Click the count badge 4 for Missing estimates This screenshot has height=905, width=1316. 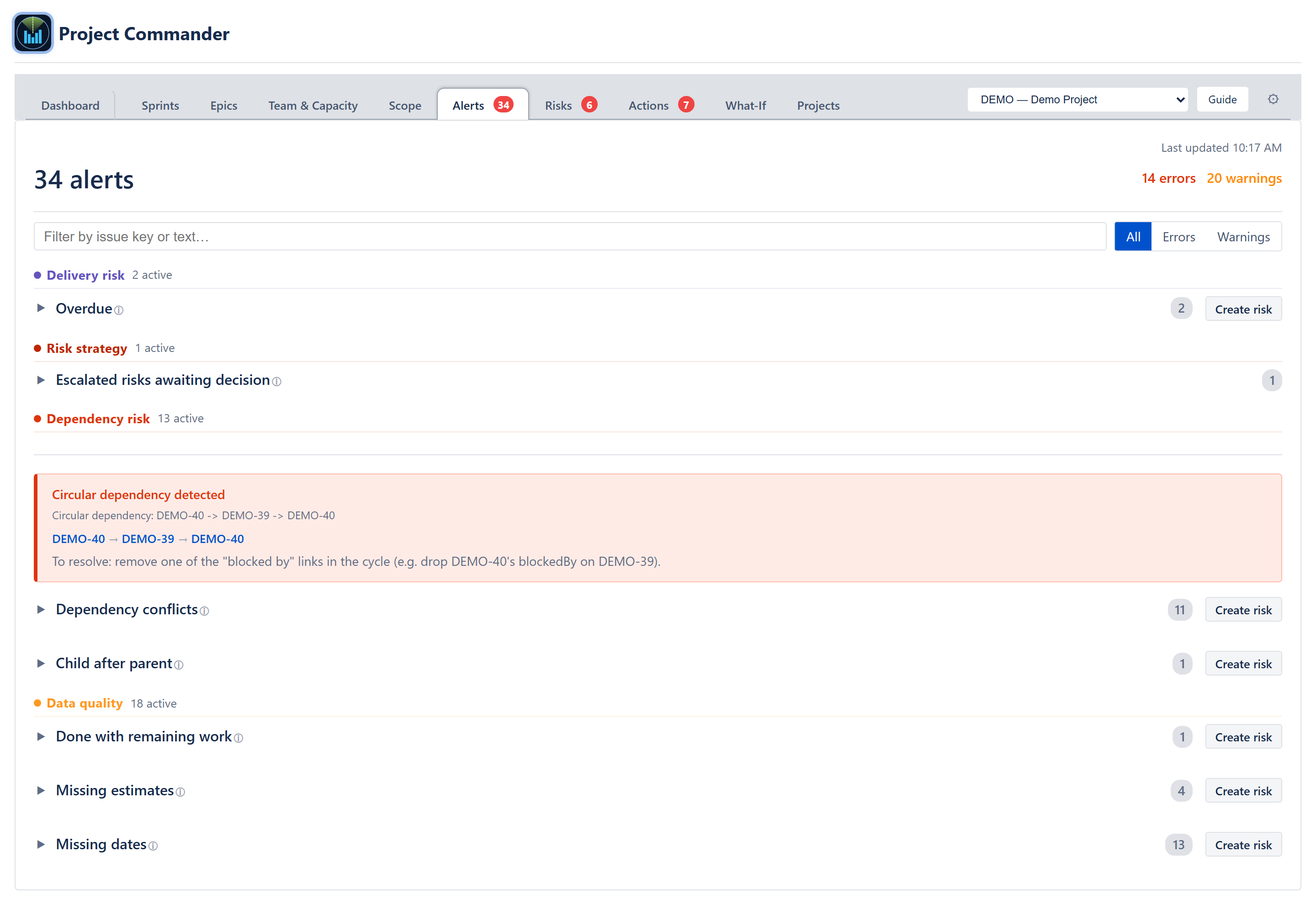(x=1181, y=791)
